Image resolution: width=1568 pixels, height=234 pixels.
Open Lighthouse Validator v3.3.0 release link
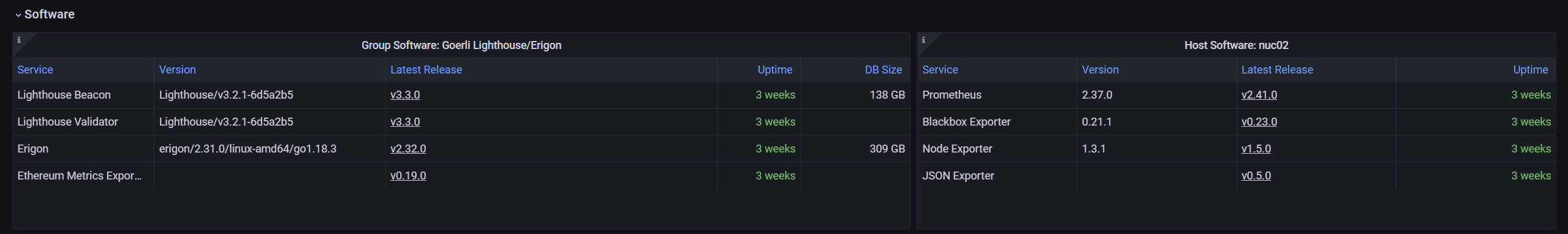coord(405,122)
